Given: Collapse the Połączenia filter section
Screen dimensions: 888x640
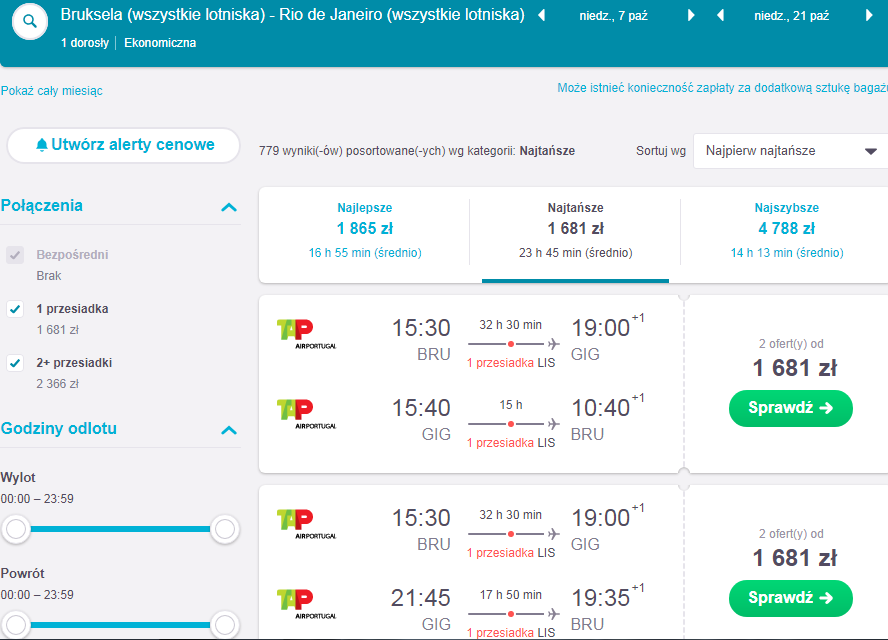Looking at the screenshot, I should click(229, 207).
